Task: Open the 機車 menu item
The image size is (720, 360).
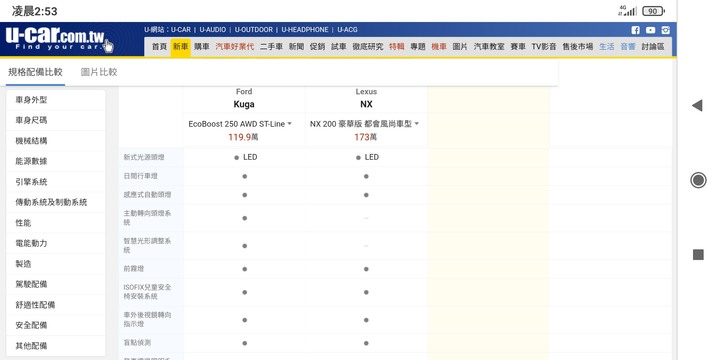Action: pyautogui.click(x=439, y=47)
